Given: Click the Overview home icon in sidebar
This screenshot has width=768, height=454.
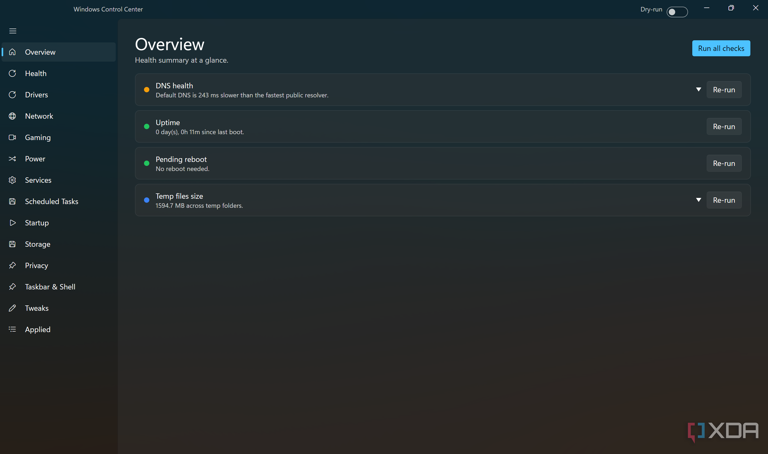Looking at the screenshot, I should (x=13, y=52).
